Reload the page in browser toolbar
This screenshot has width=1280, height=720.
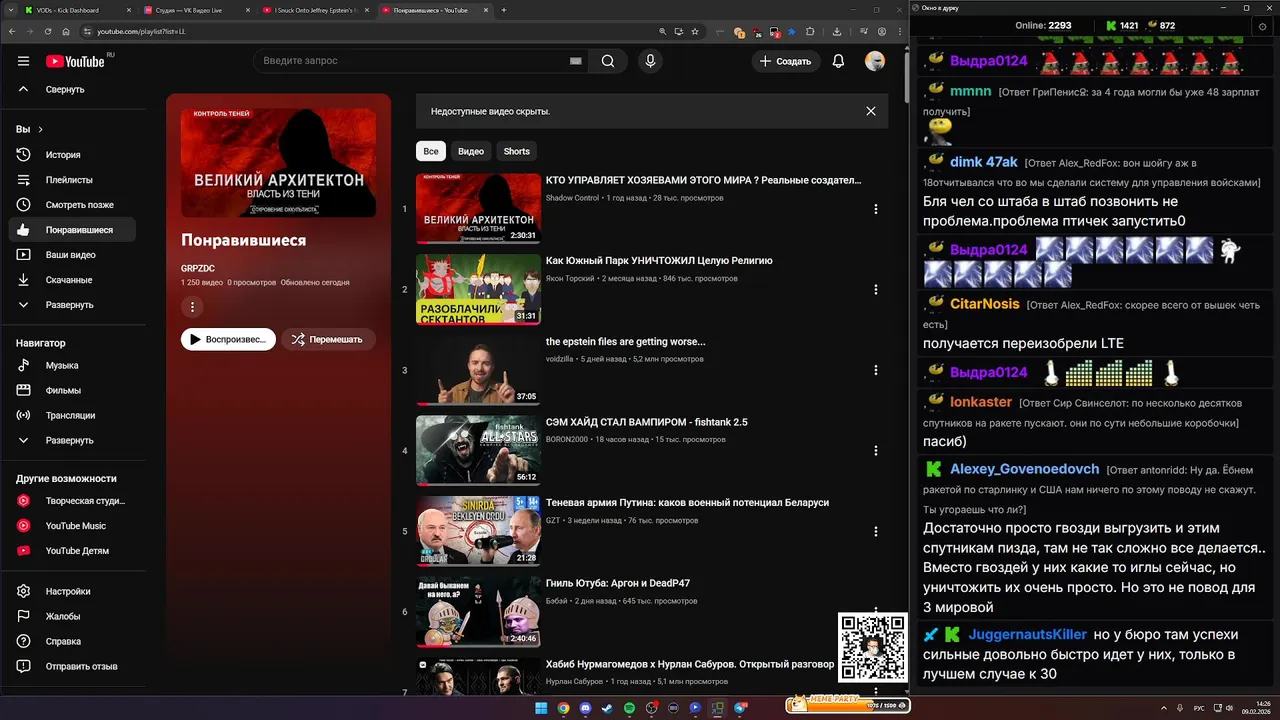pos(48,31)
